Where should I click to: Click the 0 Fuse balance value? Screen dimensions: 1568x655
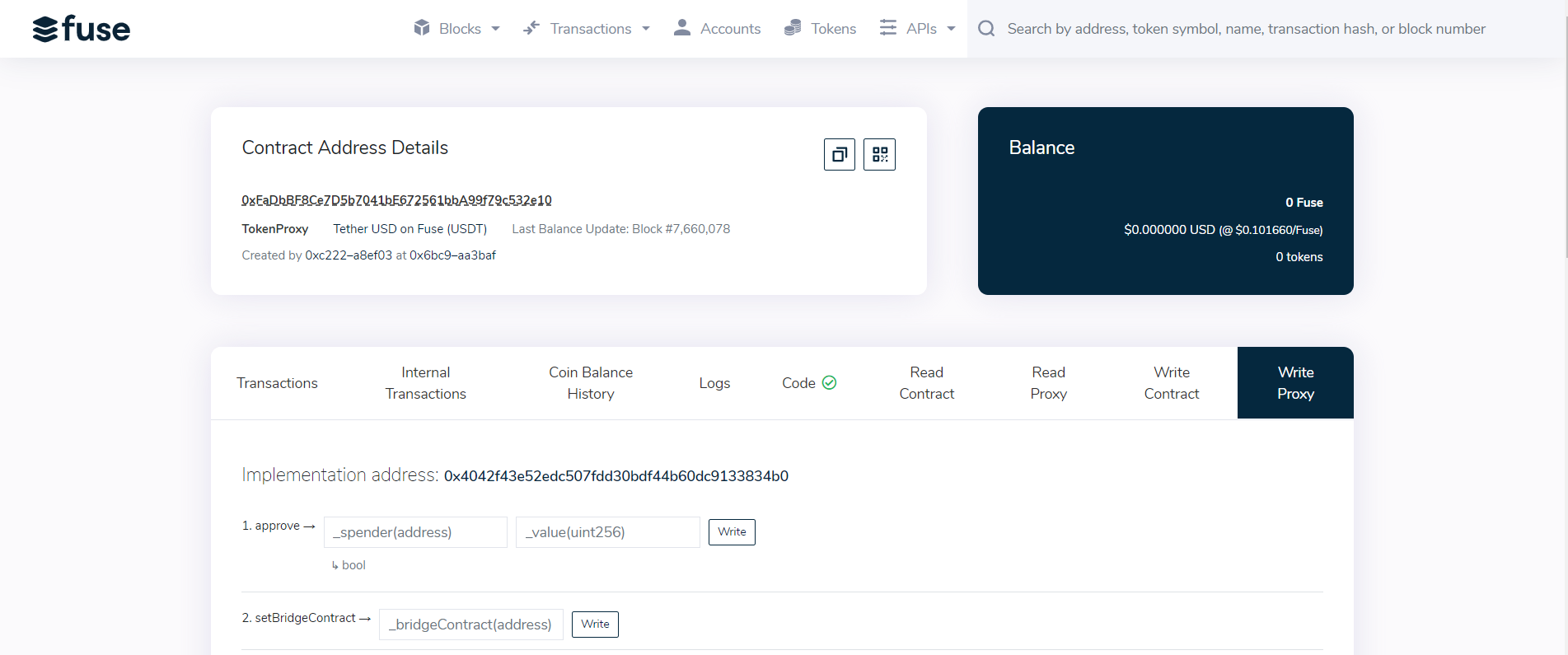[1304, 203]
